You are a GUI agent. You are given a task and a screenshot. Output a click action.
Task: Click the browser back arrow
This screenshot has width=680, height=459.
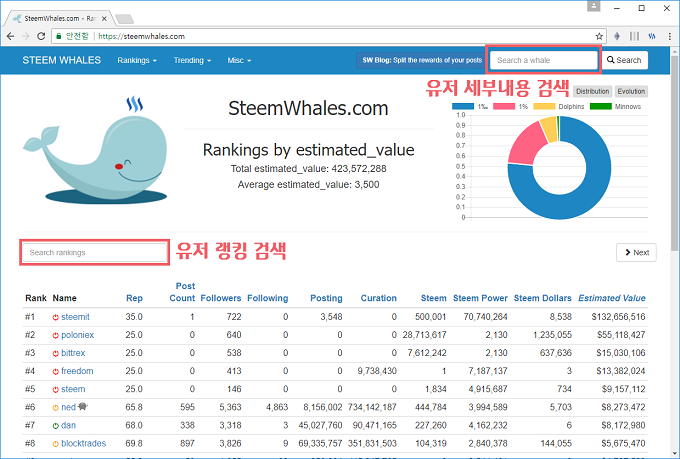click(10, 36)
